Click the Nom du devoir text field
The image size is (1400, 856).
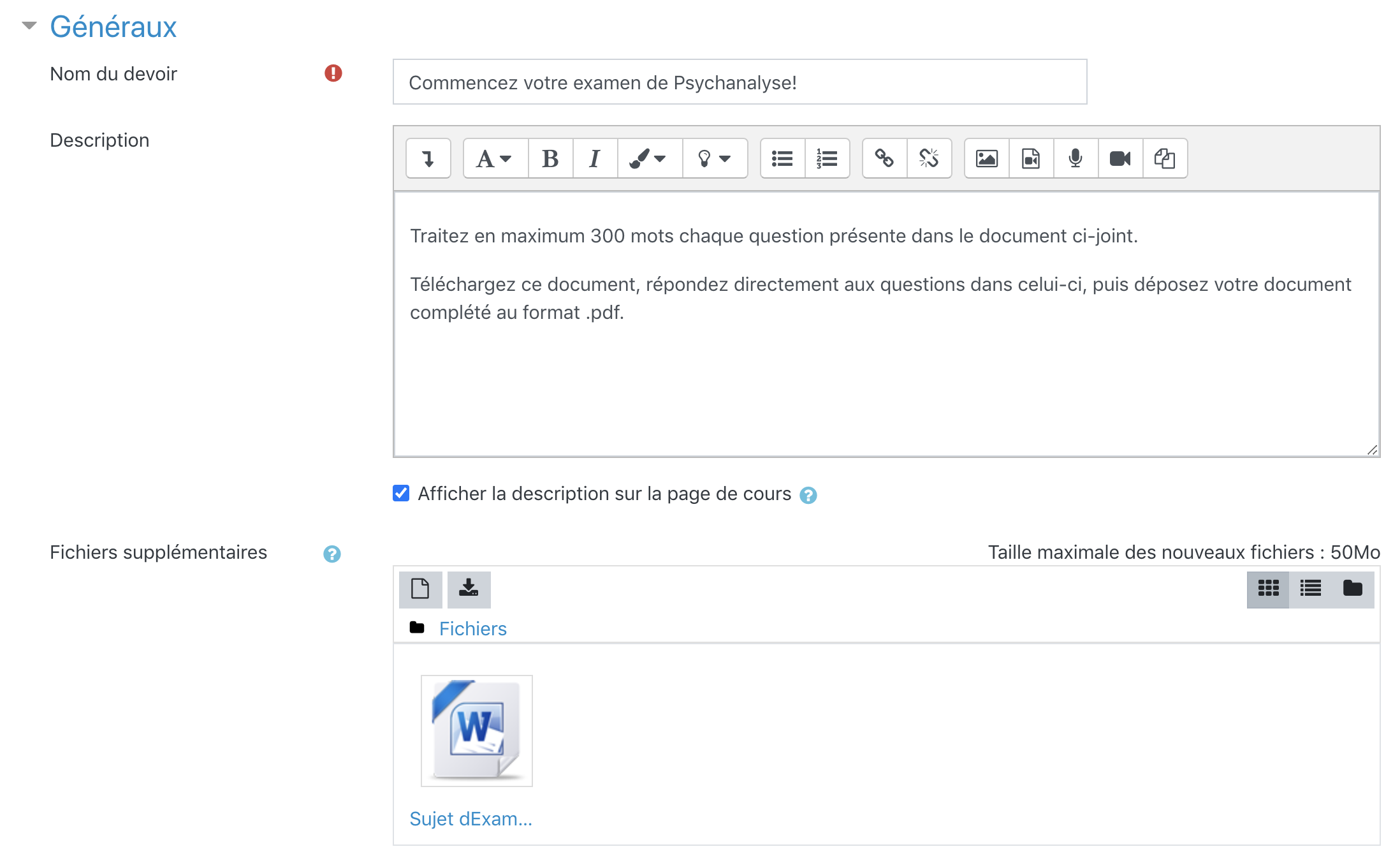click(x=740, y=82)
